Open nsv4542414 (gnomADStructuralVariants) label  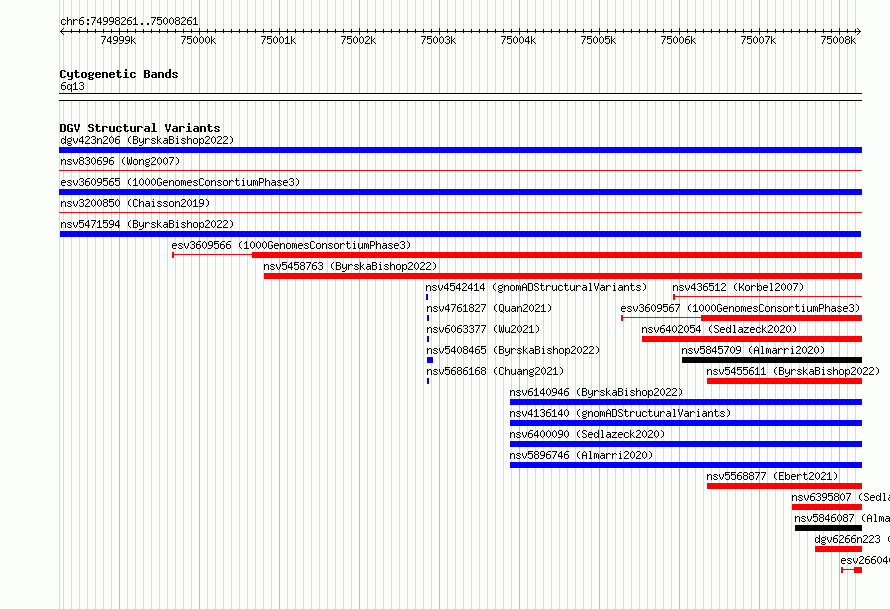click(536, 287)
